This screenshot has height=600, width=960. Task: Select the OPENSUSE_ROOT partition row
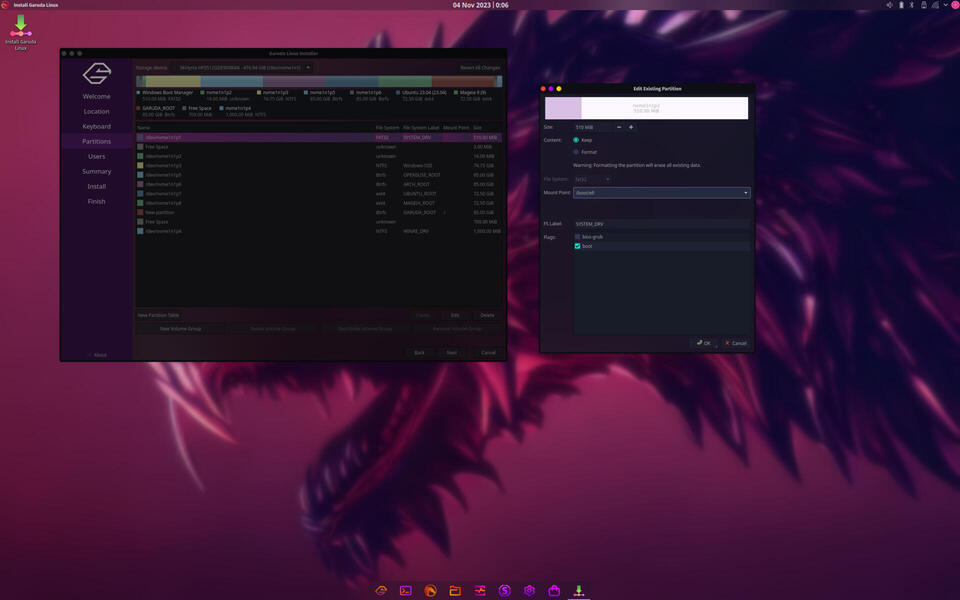click(x=319, y=175)
